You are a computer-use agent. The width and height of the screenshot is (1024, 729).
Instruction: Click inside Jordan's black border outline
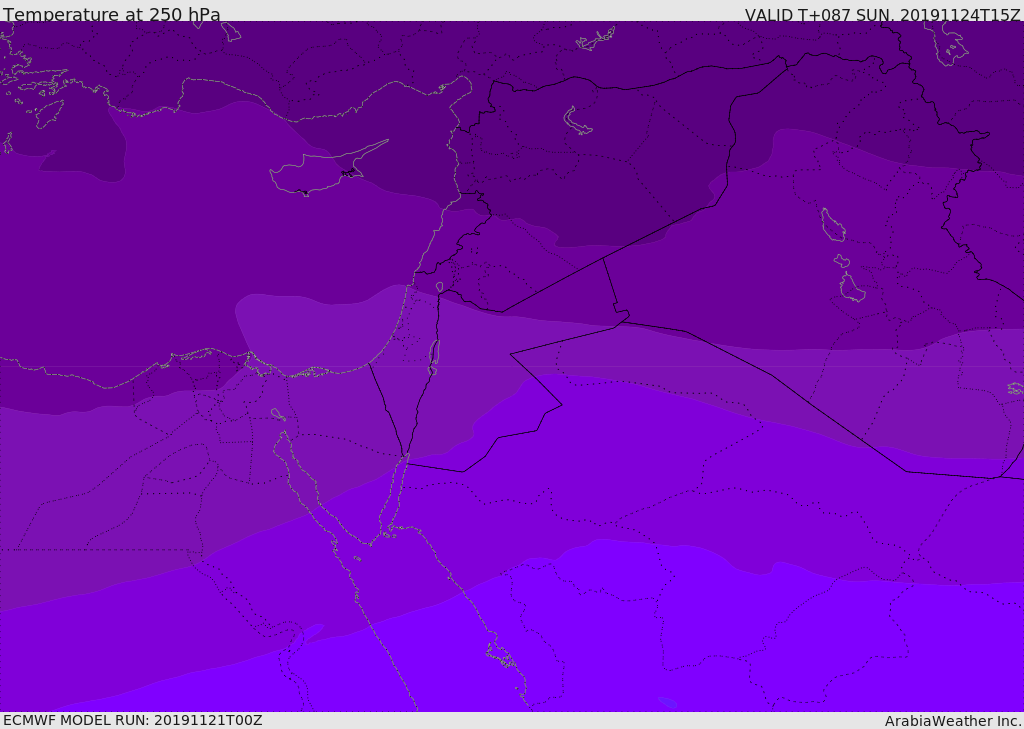pyautogui.click(x=480, y=400)
